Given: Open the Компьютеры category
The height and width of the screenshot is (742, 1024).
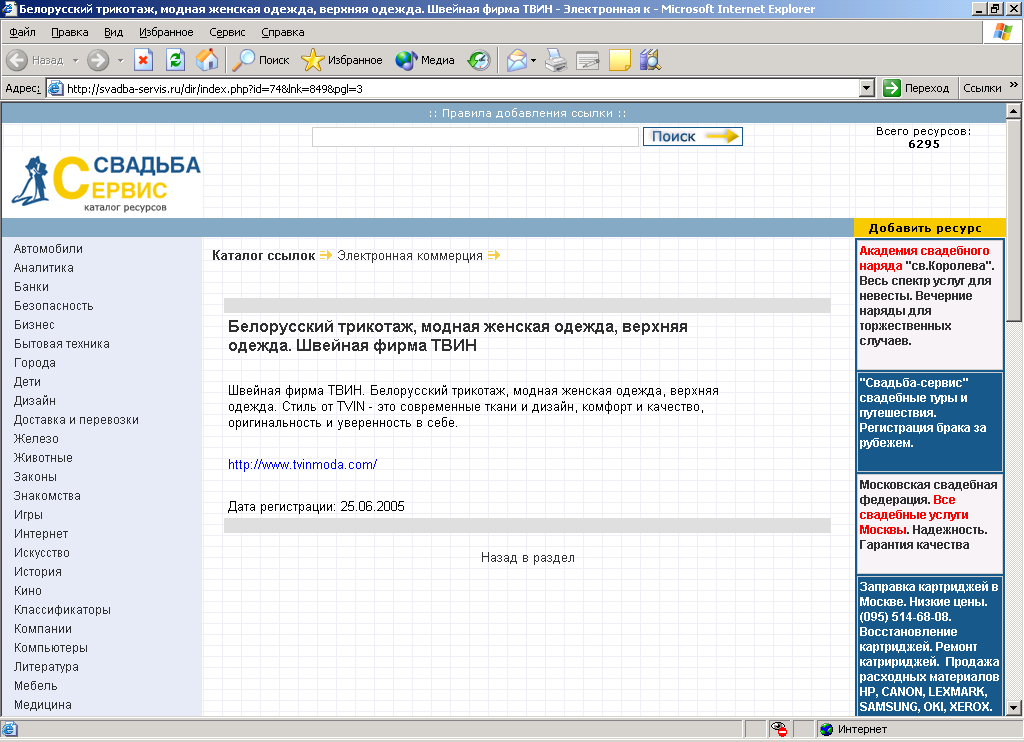Looking at the screenshot, I should (51, 648).
